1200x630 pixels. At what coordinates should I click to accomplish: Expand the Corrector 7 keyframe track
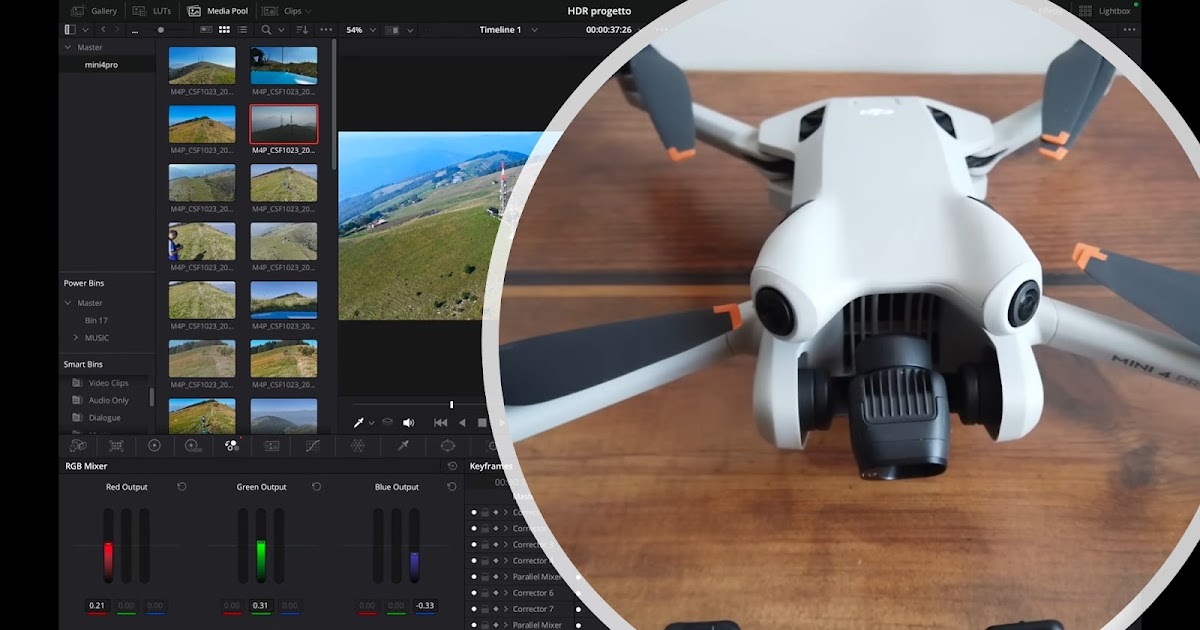coord(505,609)
